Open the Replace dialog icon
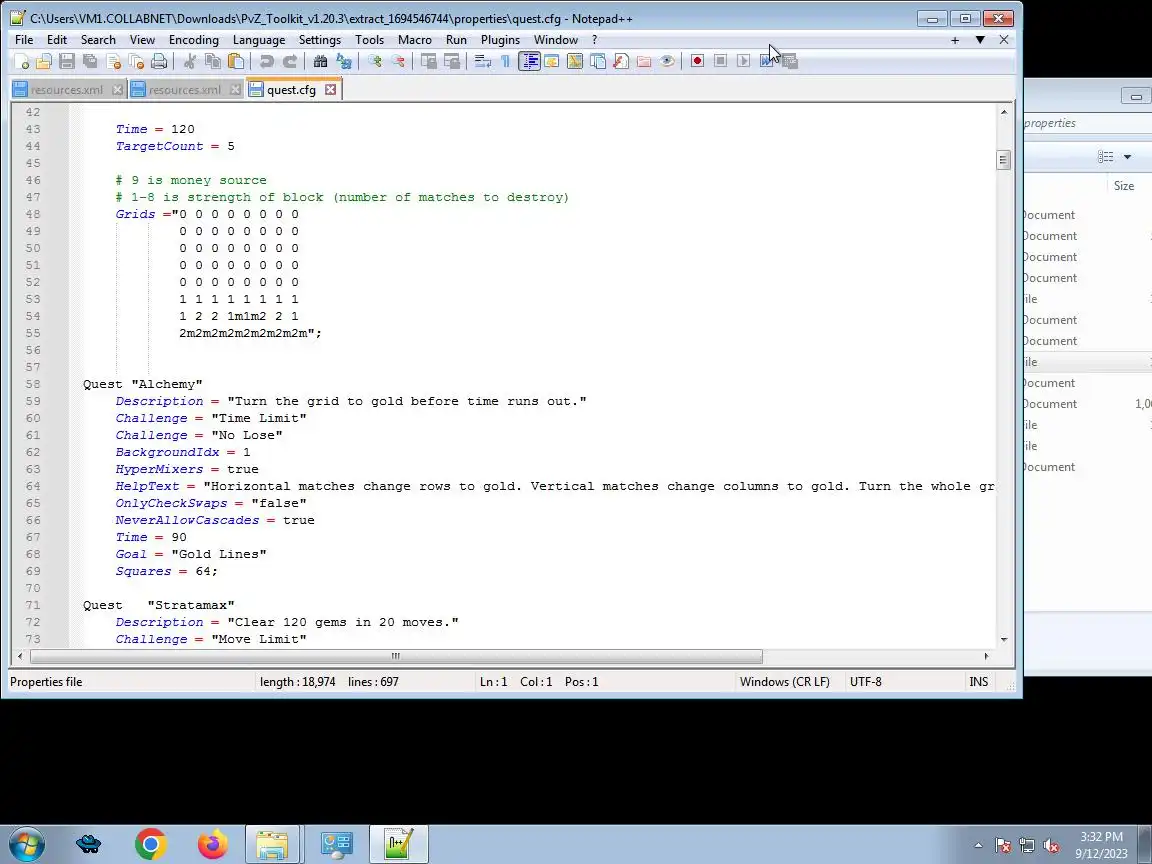Screen dimensions: 1152x864 (344, 61)
